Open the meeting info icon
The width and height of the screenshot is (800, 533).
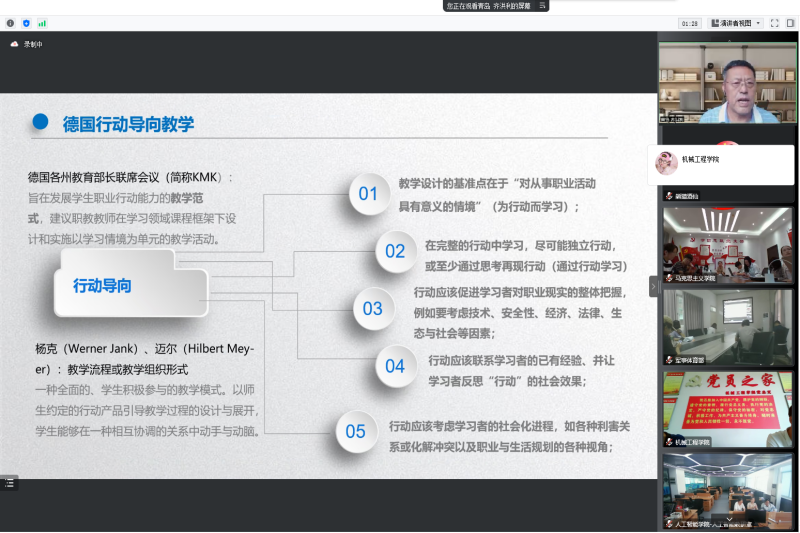[x=10, y=22]
